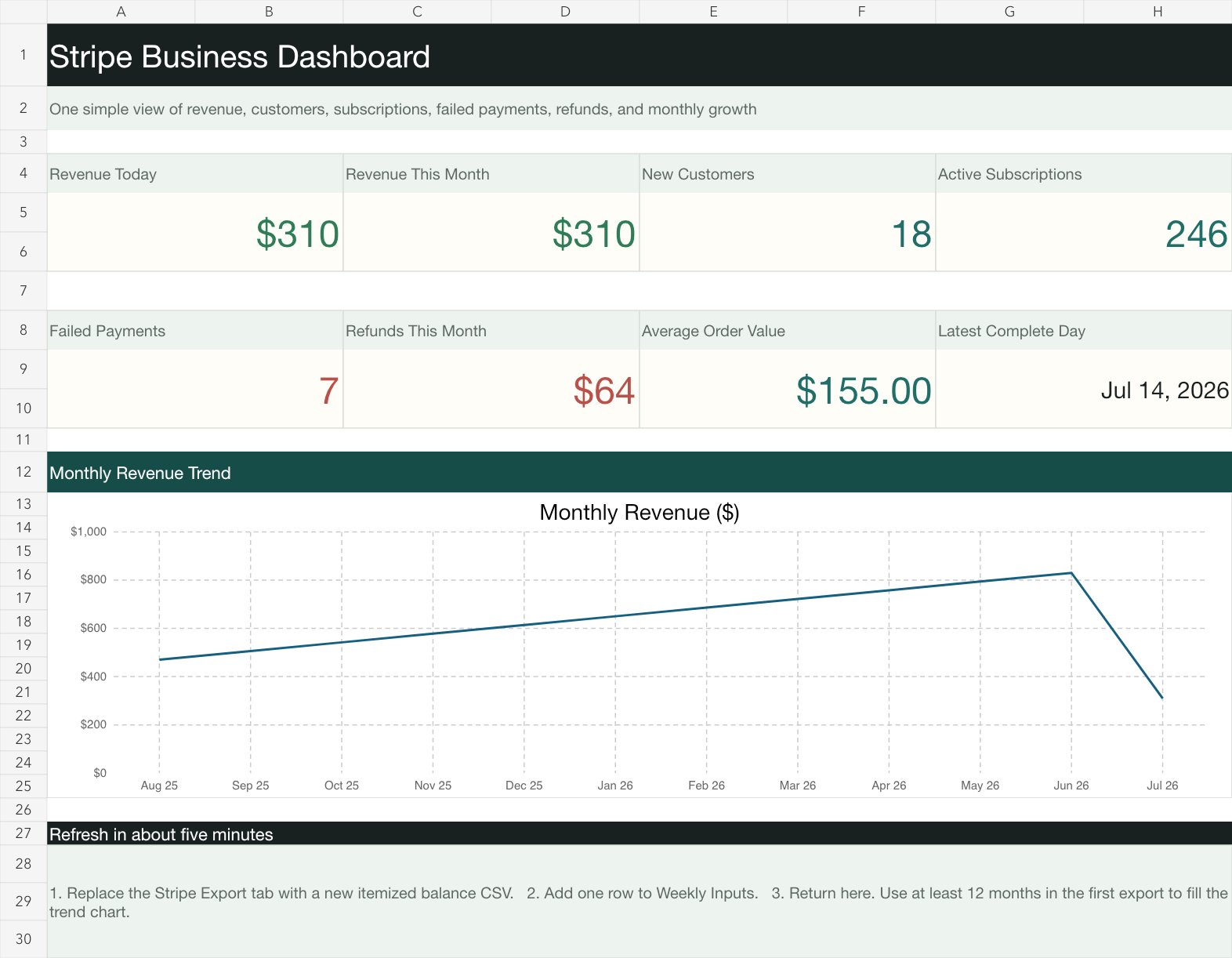Click the 'Sep 25' x-axis label
This screenshot has height=958, width=1232.
click(x=251, y=786)
